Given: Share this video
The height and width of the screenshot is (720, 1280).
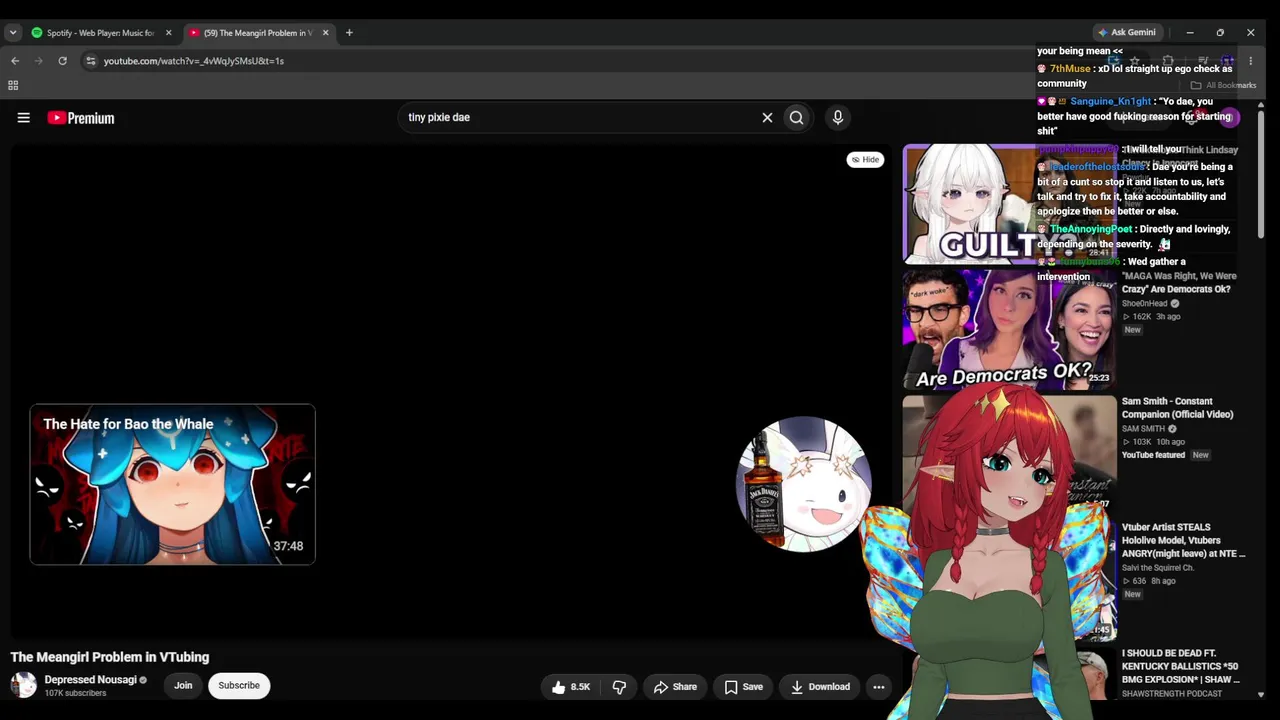Looking at the screenshot, I should [x=675, y=687].
